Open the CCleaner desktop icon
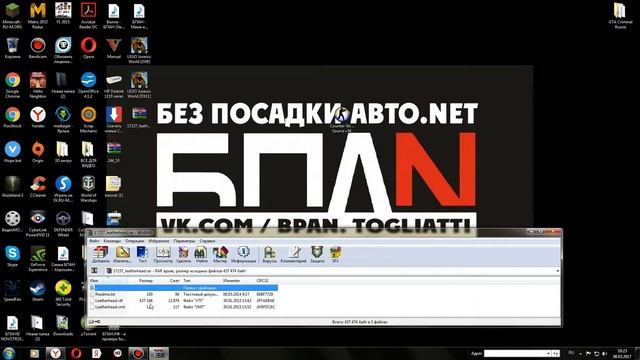The image size is (640, 360). tap(38, 187)
